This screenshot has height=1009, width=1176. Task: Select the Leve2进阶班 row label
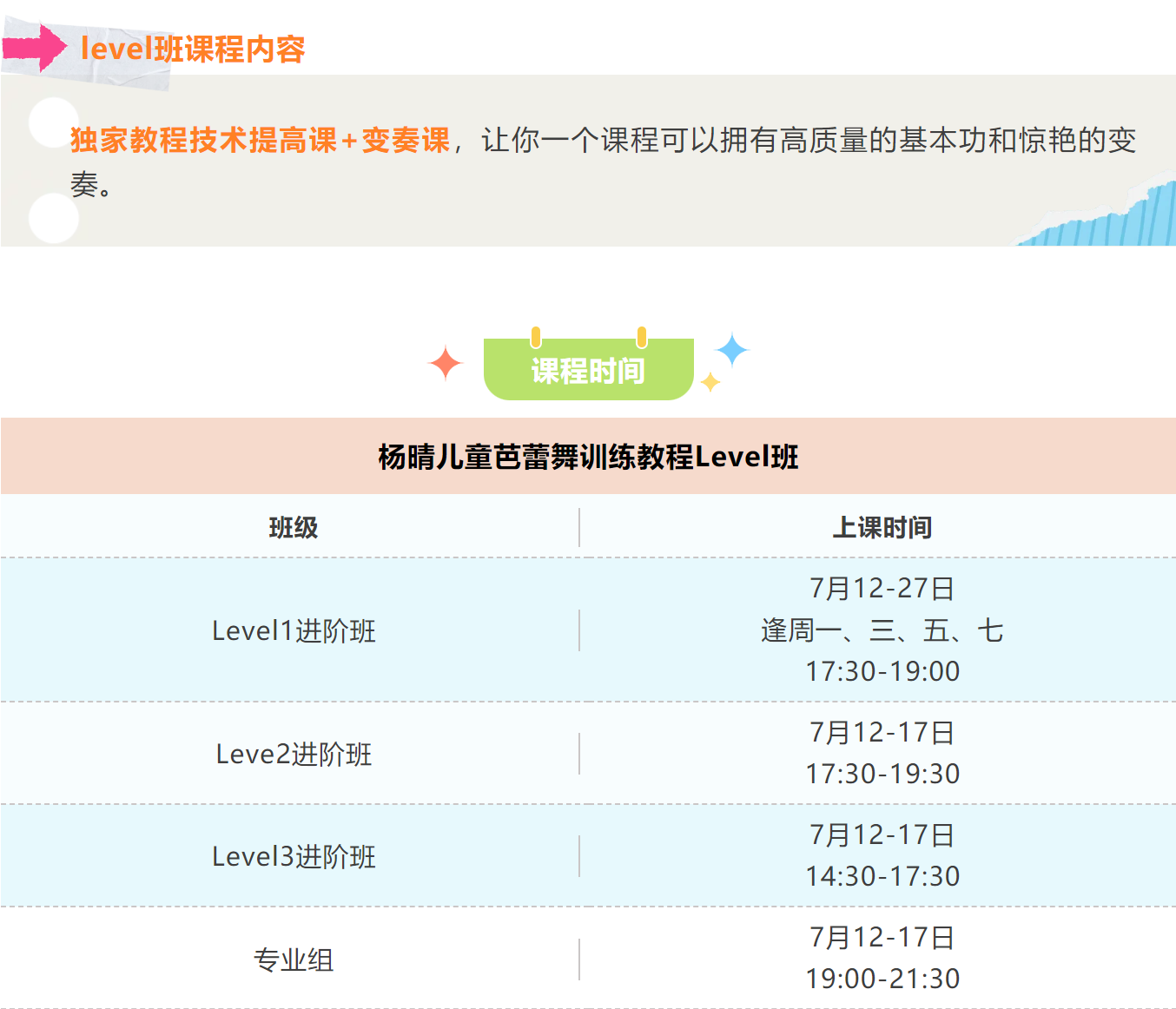click(294, 754)
